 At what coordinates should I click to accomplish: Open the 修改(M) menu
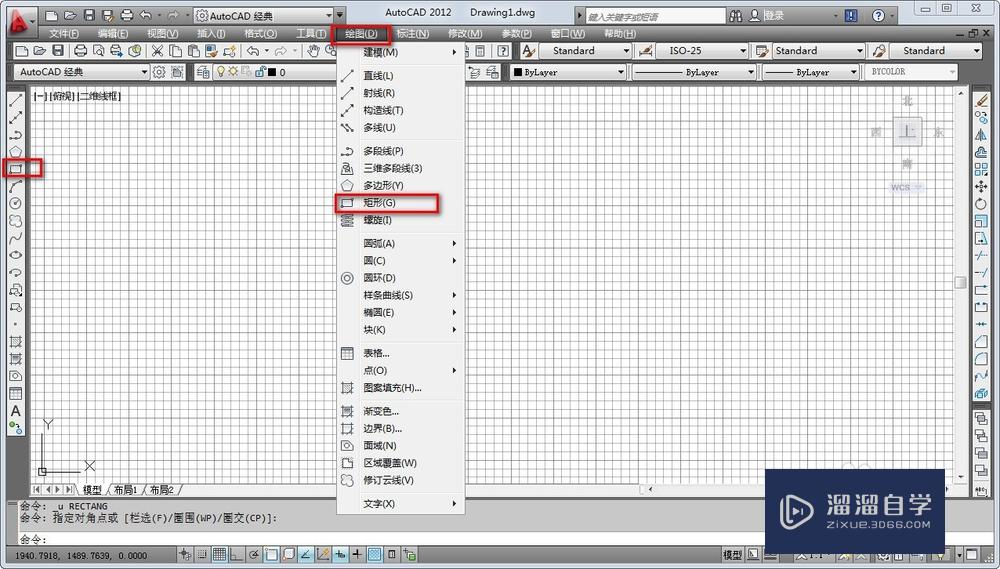pyautogui.click(x=464, y=33)
